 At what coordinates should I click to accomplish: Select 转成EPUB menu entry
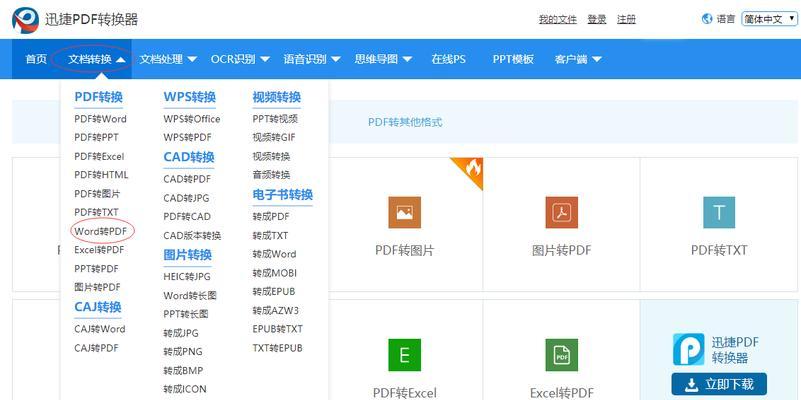click(274, 292)
